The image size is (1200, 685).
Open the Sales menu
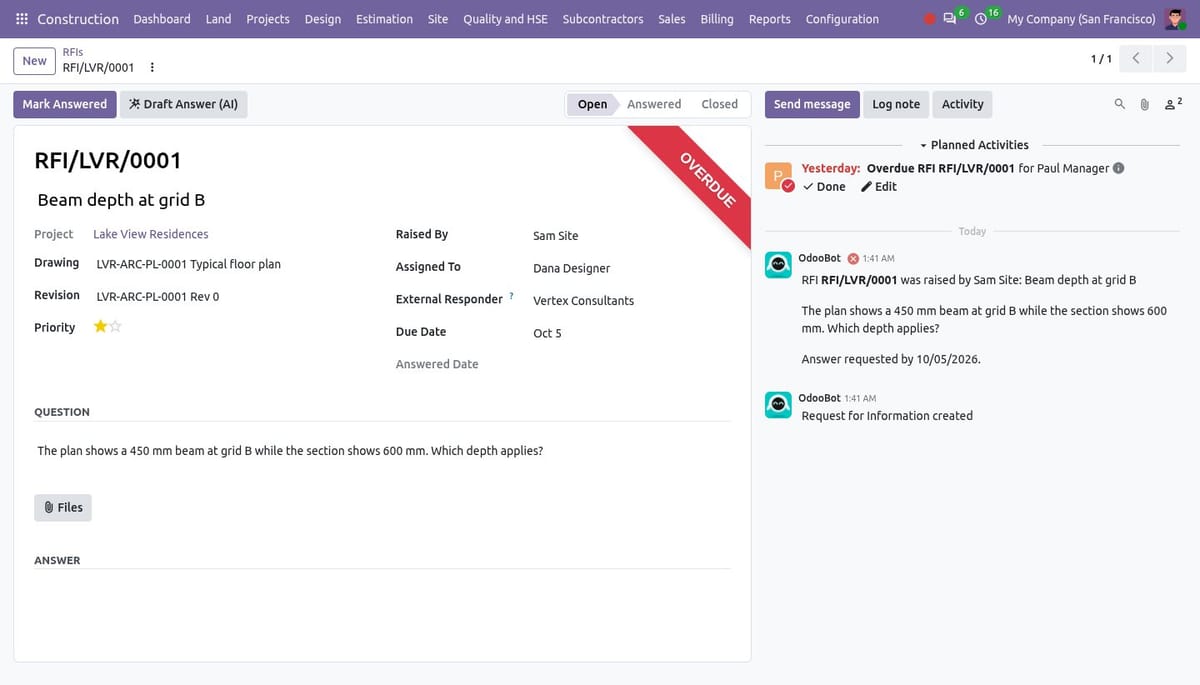click(672, 19)
